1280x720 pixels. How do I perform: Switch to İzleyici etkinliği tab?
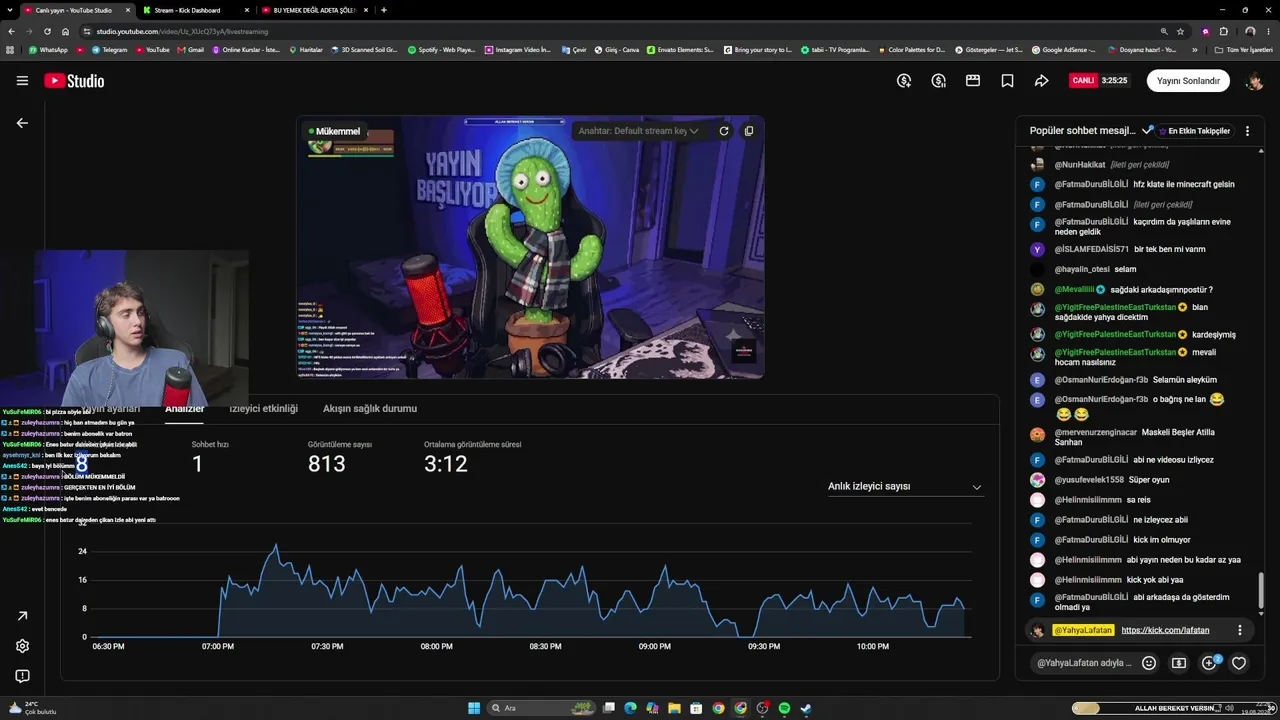click(264, 408)
